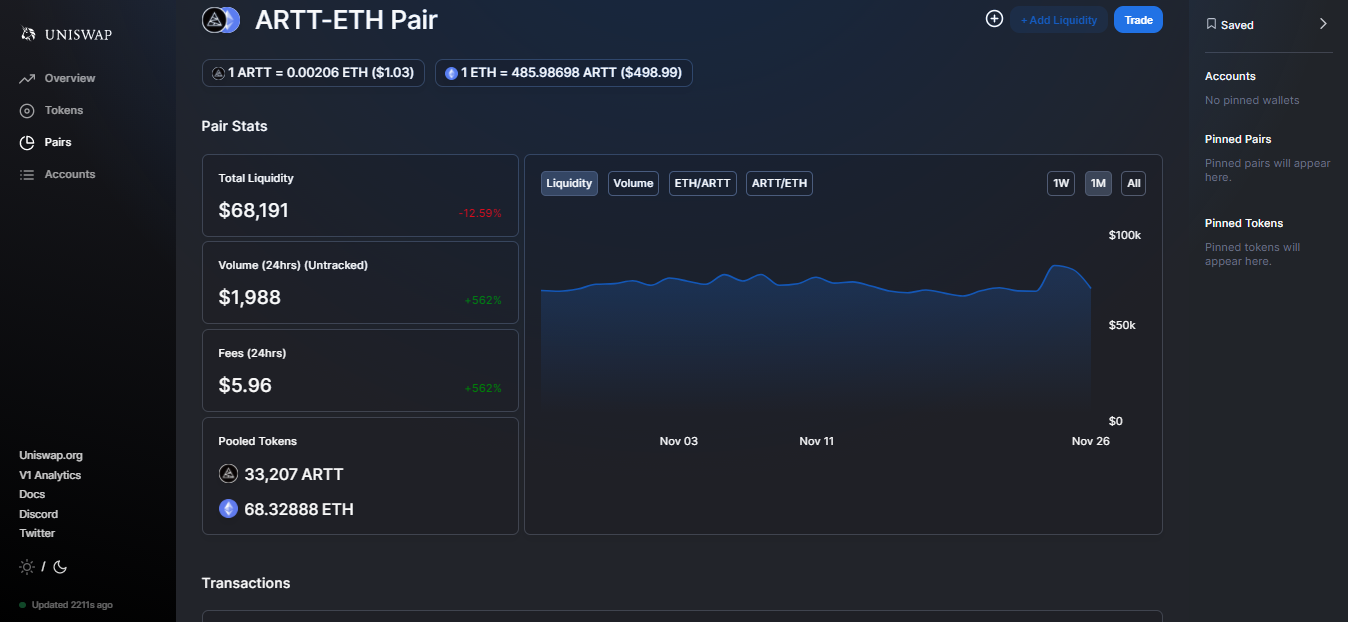
Task: Open the Pairs page
Action: (58, 142)
